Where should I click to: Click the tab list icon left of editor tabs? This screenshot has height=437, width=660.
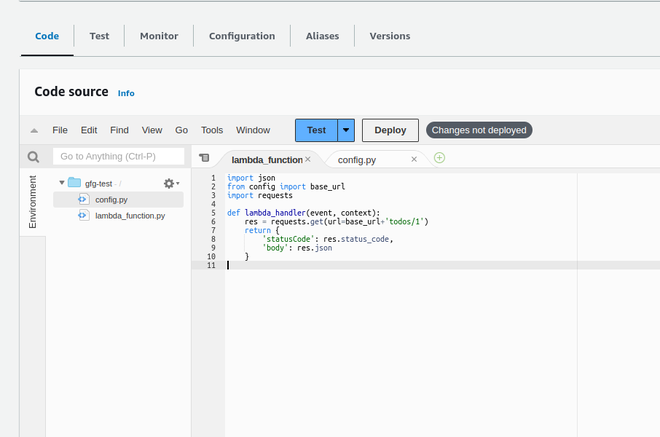[204, 158]
